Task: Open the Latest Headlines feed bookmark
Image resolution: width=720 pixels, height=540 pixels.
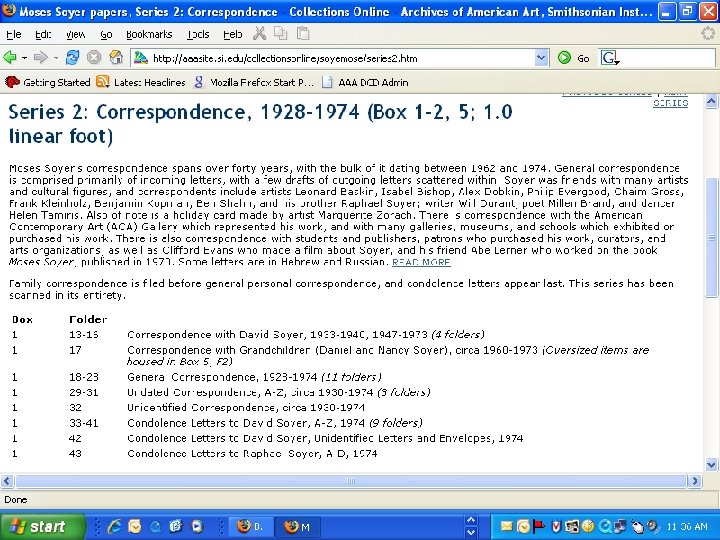Action: point(141,82)
